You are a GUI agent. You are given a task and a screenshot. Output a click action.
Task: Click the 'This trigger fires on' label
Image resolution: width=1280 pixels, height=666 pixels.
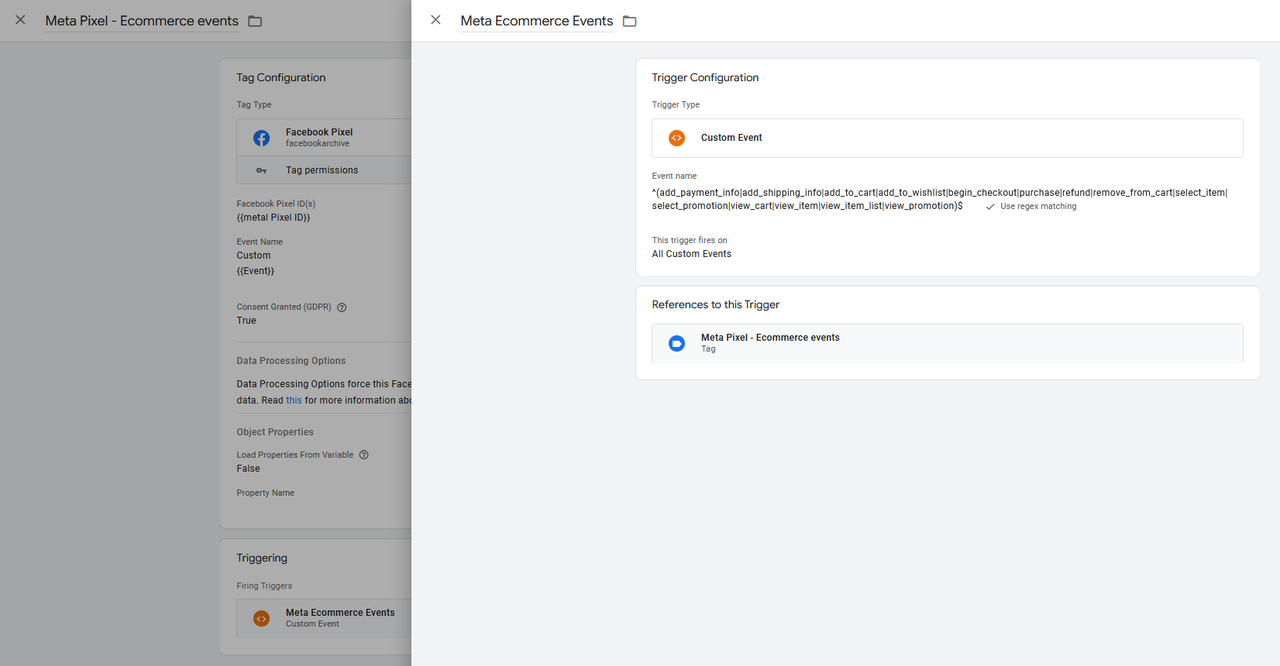tap(690, 241)
